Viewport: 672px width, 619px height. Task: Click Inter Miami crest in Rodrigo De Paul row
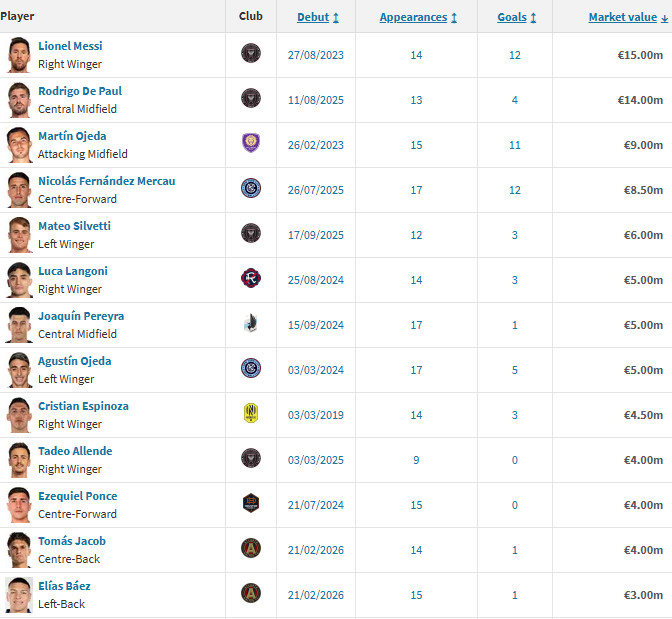pyautogui.click(x=251, y=99)
